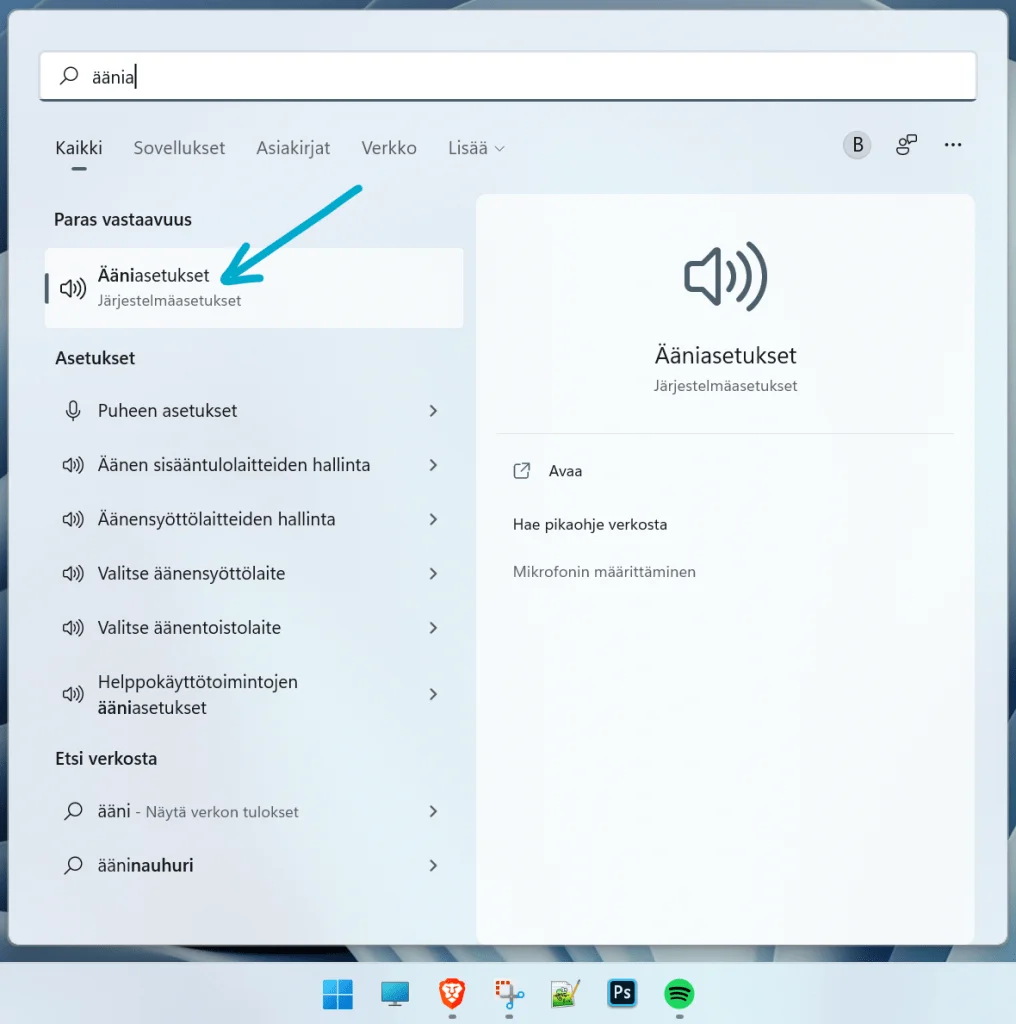Switch to Sovellukset tab
Image resolution: width=1016 pixels, height=1024 pixels.
coord(179,148)
